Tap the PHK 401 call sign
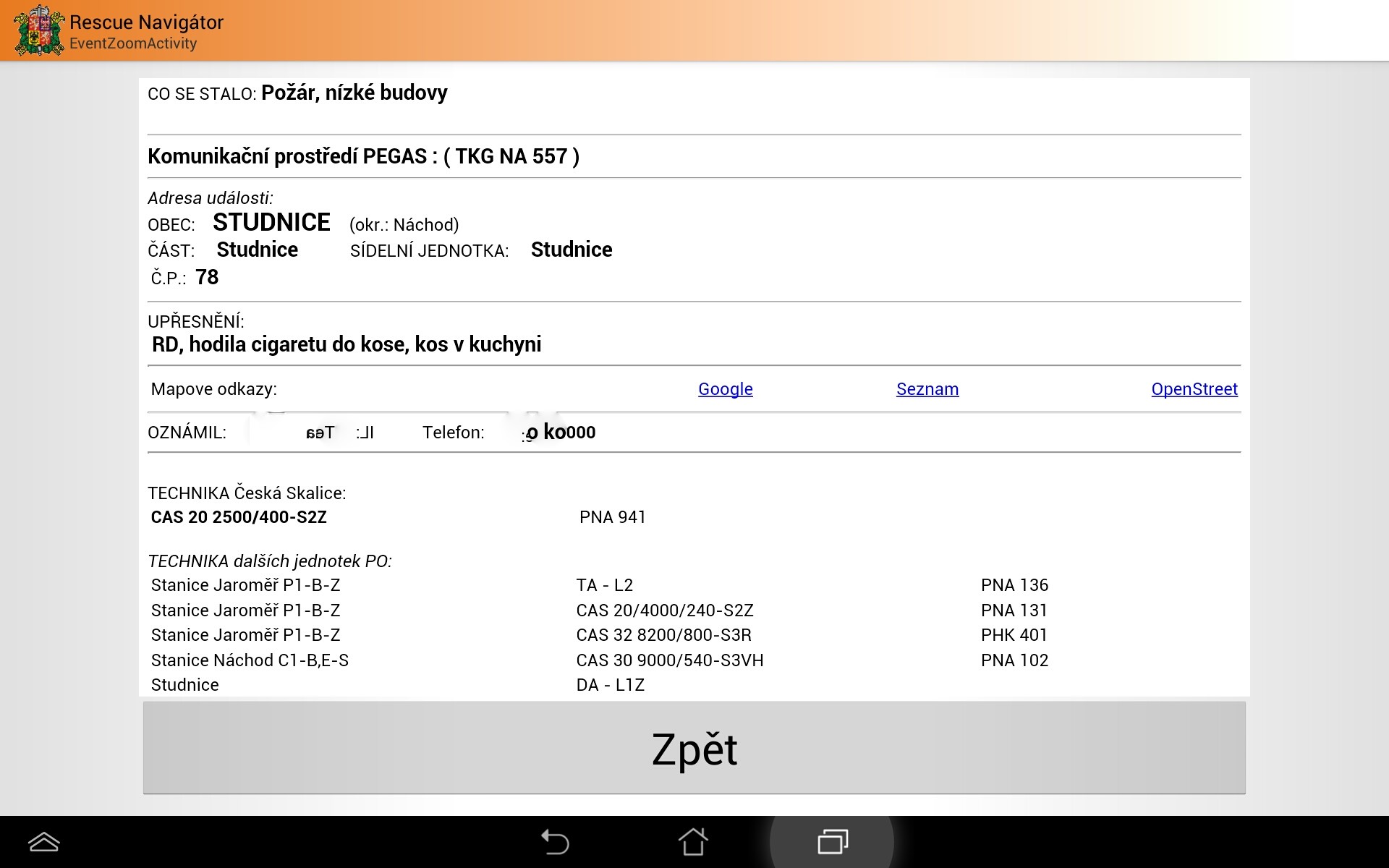The height and width of the screenshot is (868, 1389). [1014, 635]
